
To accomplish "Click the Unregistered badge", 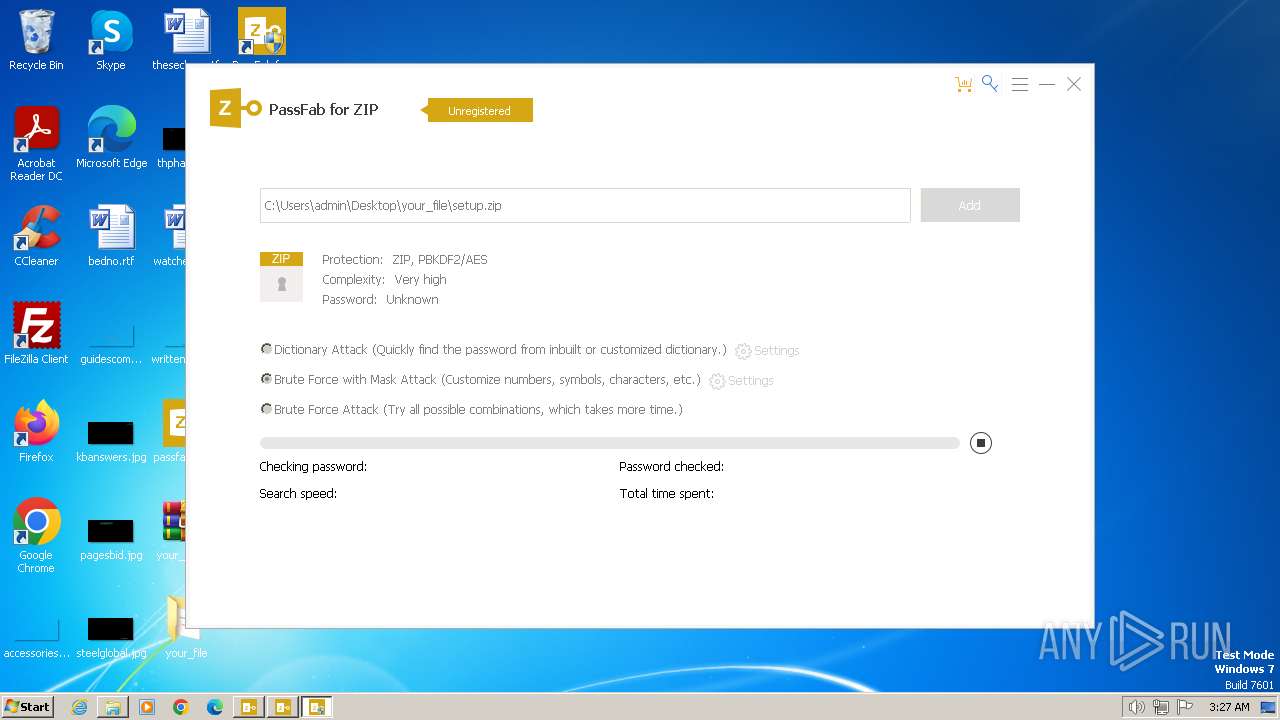I will click(x=480, y=110).
